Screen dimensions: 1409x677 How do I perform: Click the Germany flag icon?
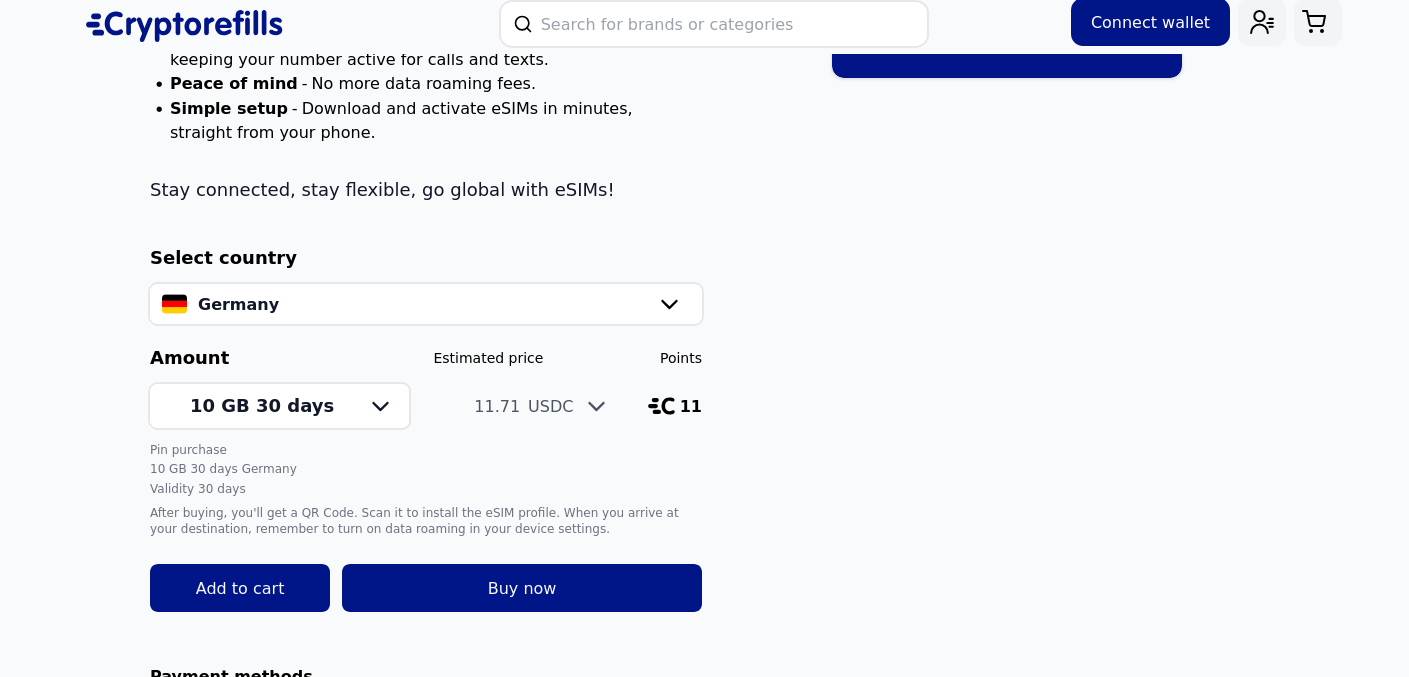click(x=174, y=304)
